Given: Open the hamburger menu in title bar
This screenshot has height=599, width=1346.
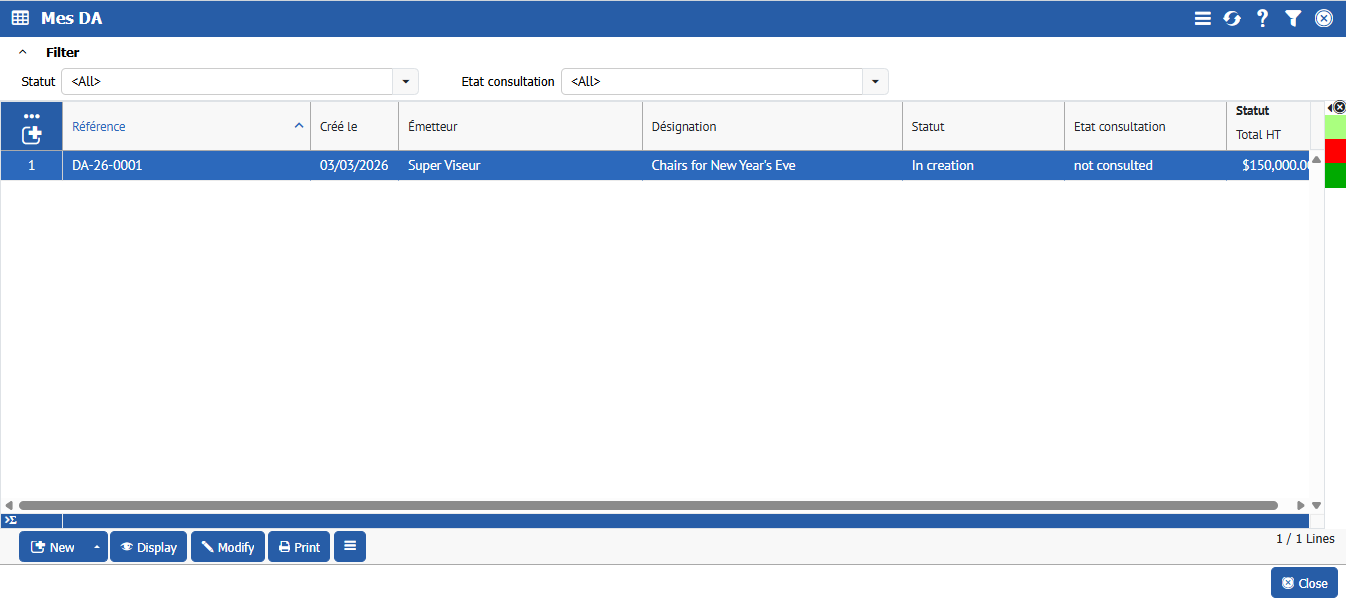Looking at the screenshot, I should click(1202, 18).
